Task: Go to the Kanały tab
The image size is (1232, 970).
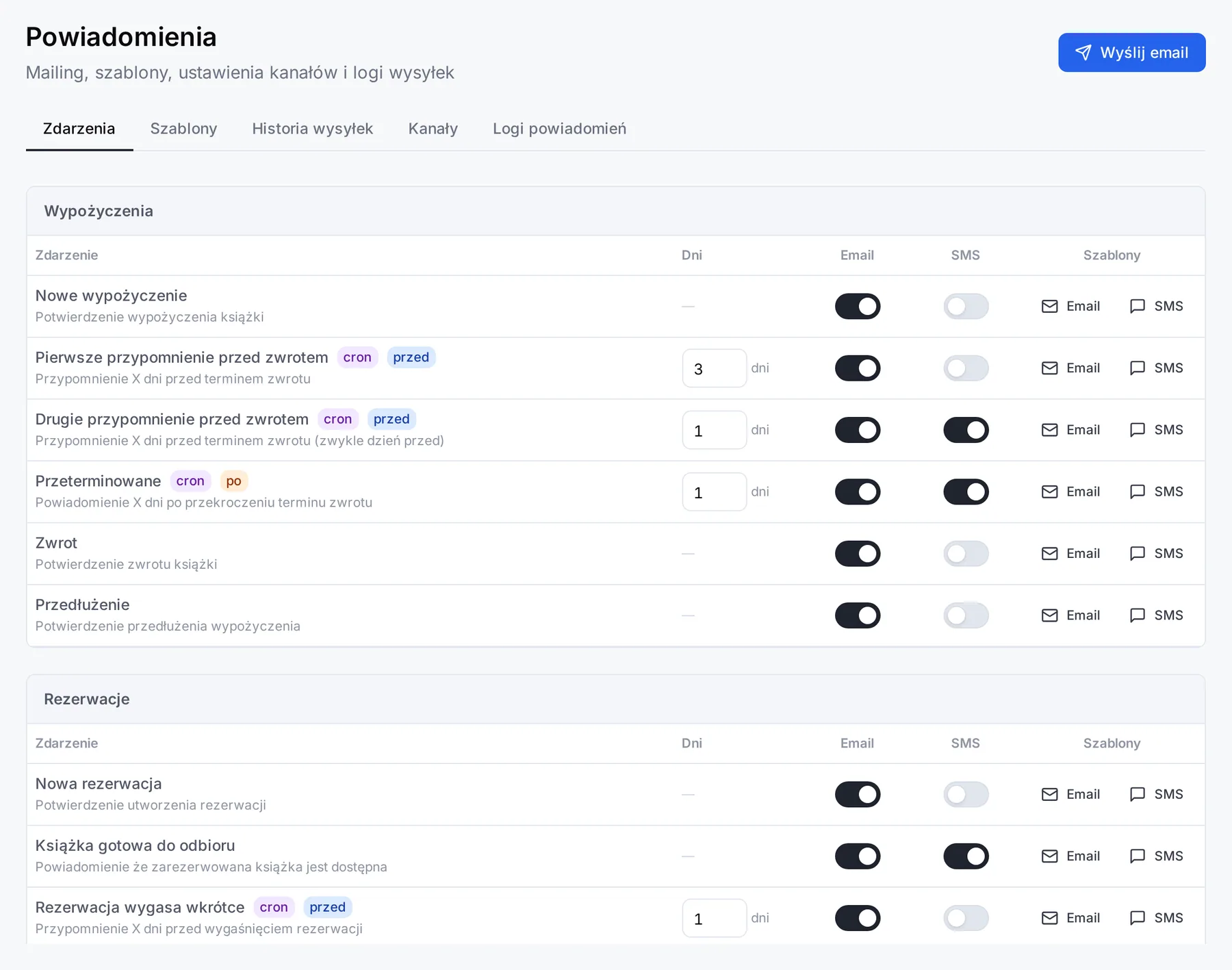Action: (433, 129)
